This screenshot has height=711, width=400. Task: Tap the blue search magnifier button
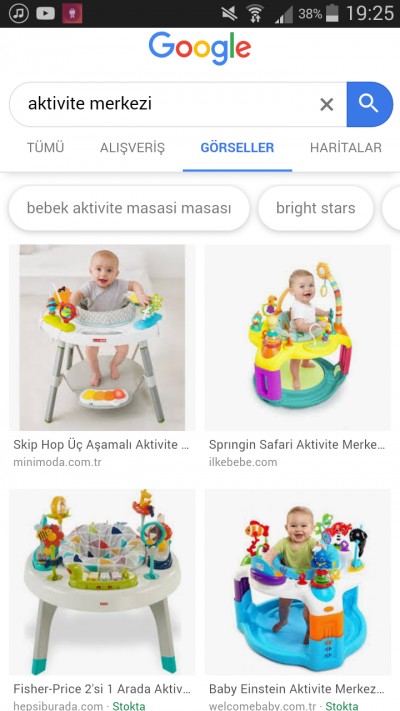(369, 104)
